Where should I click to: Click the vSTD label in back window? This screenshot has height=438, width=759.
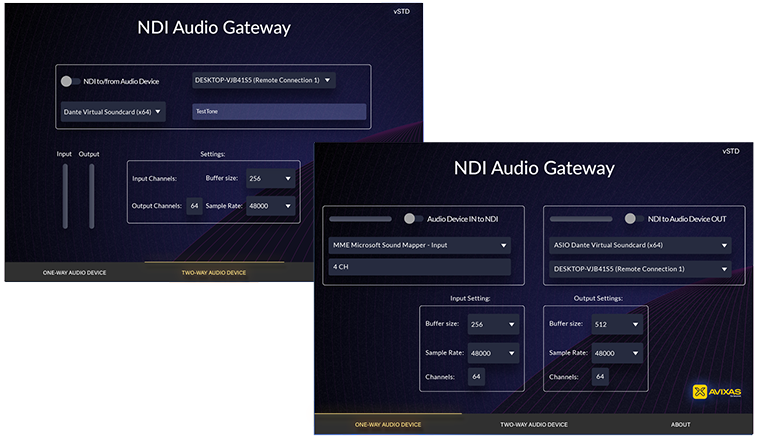pos(401,11)
